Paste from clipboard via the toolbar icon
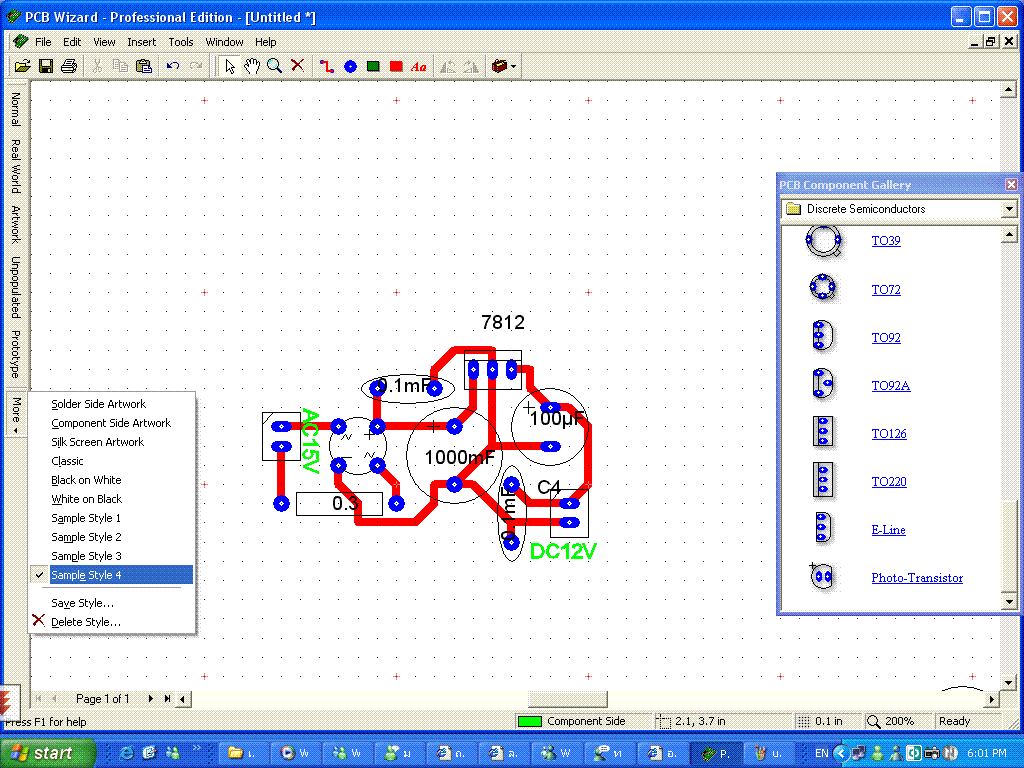 click(143, 66)
